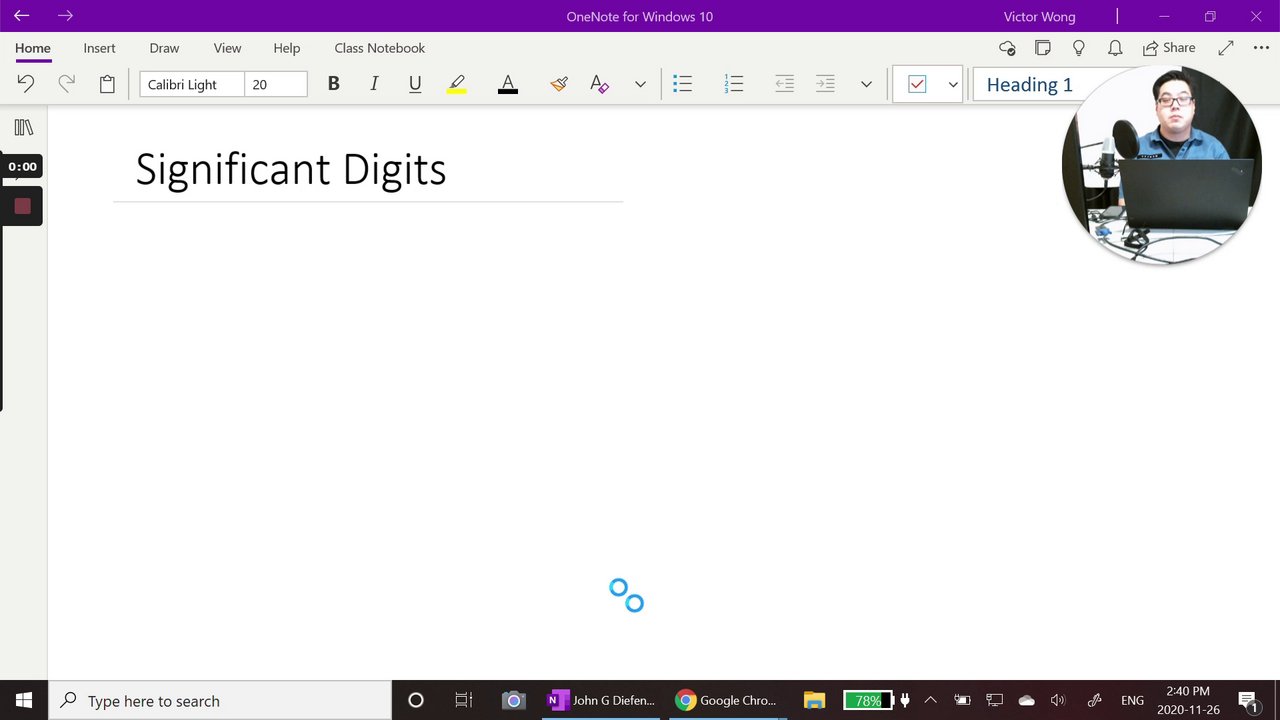Expand the tags dropdown arrow next to checkbox
Screen dimensions: 1280x720
tap(953, 85)
